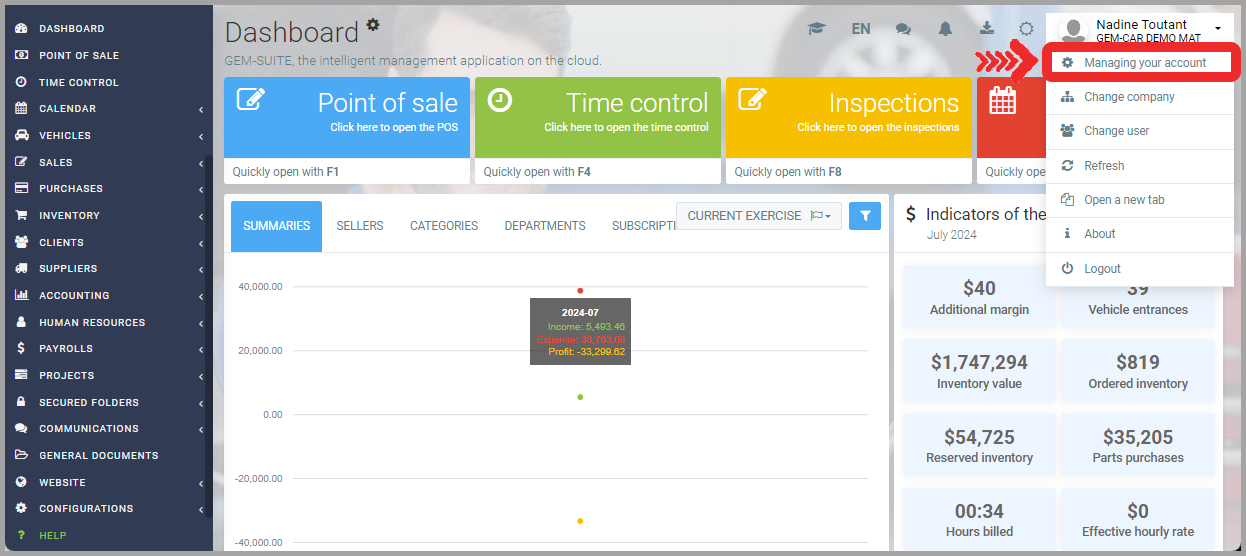The width and height of the screenshot is (1246, 556).
Task: Open the Point of sale tile
Action: click(346, 117)
